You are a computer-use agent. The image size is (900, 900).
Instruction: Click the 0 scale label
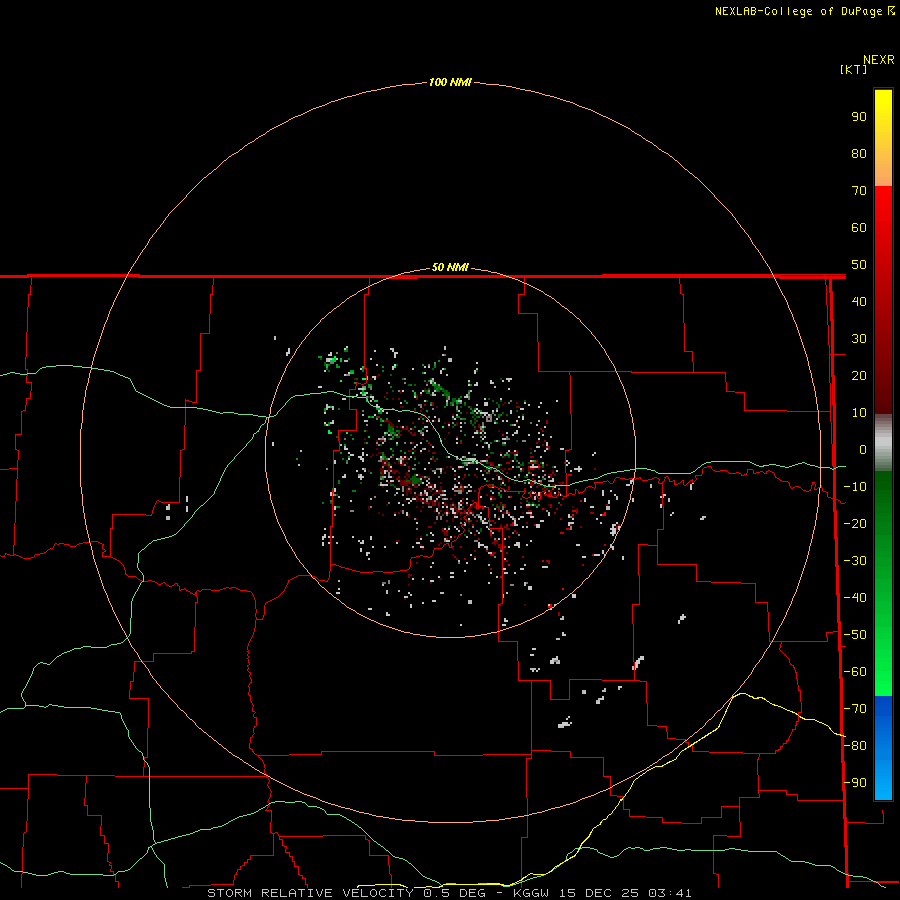[x=863, y=449]
